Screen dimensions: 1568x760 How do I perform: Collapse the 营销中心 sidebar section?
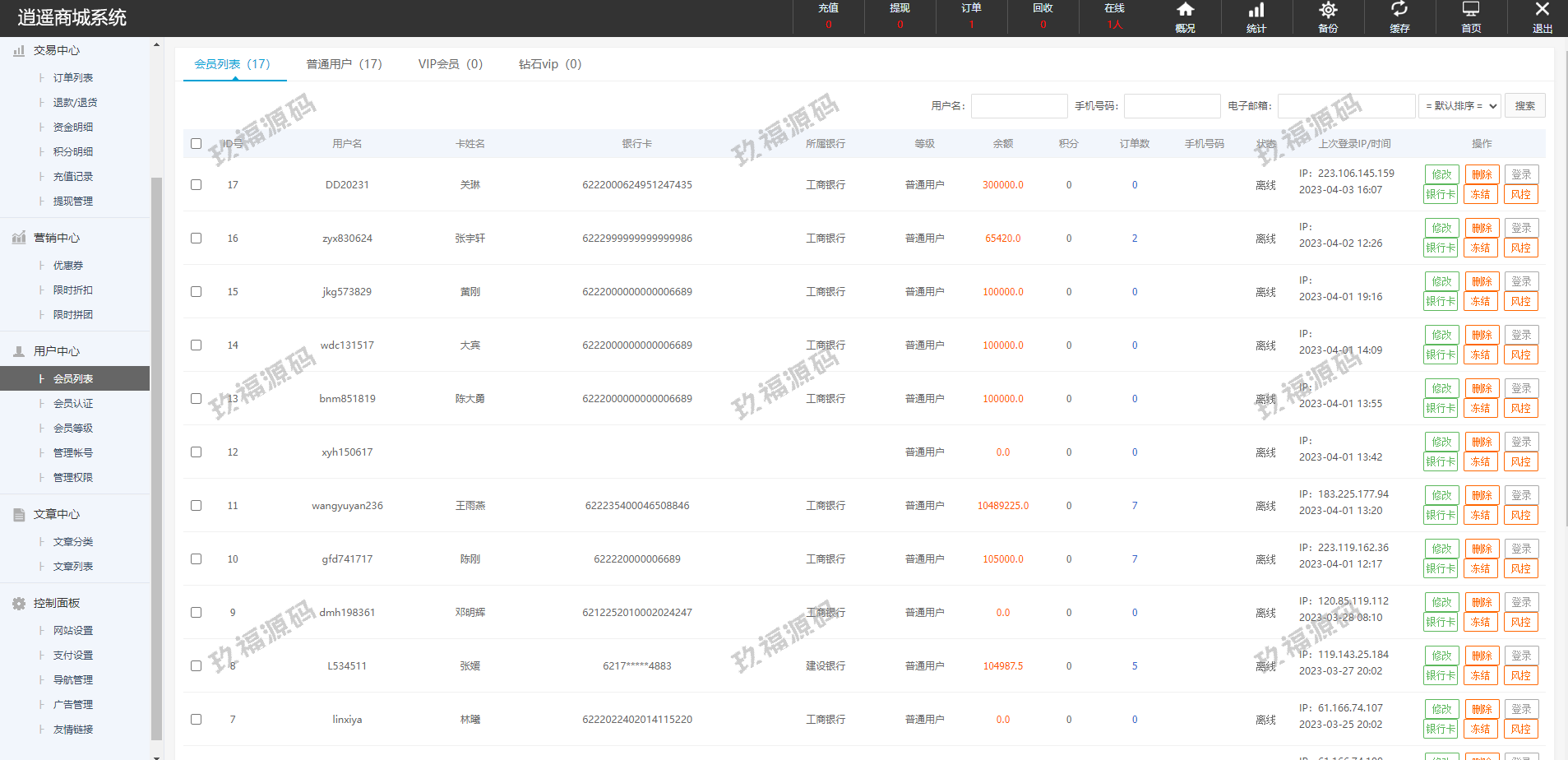(56, 238)
